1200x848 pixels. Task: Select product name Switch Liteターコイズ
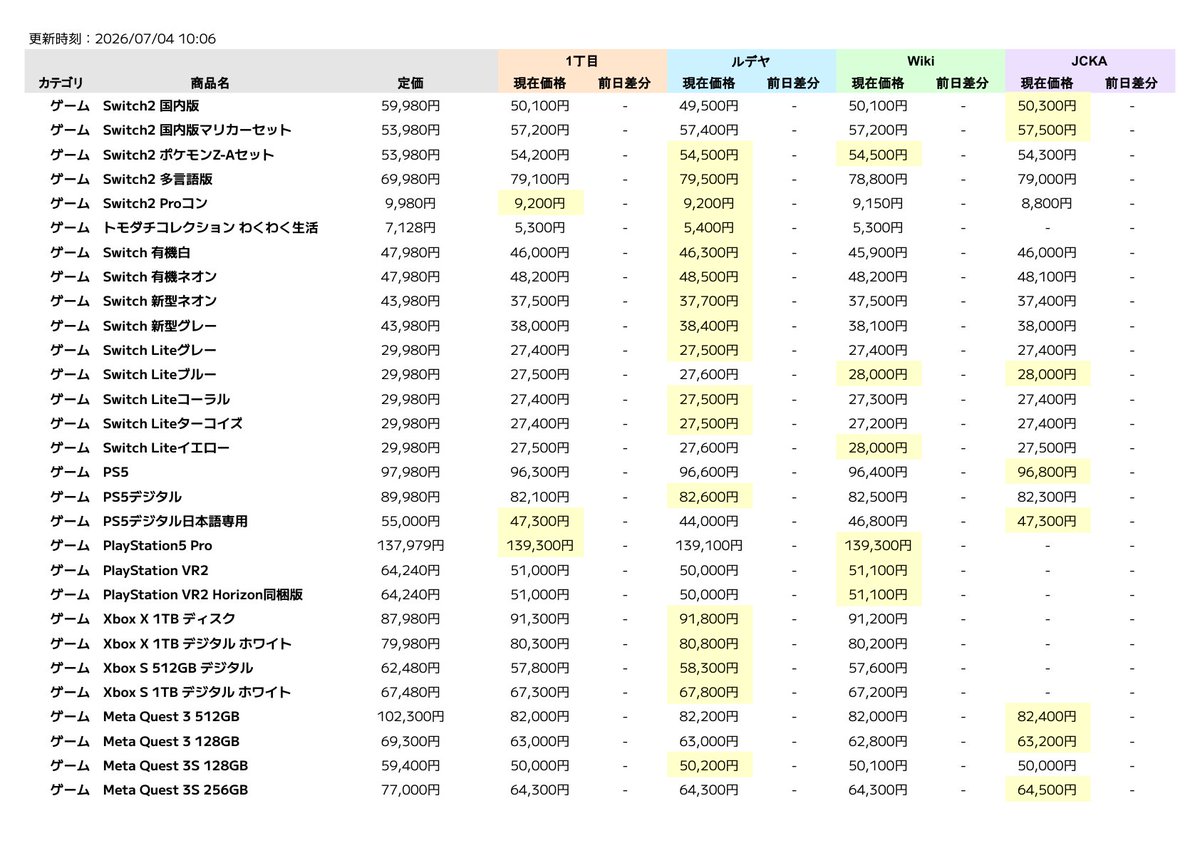173,423
